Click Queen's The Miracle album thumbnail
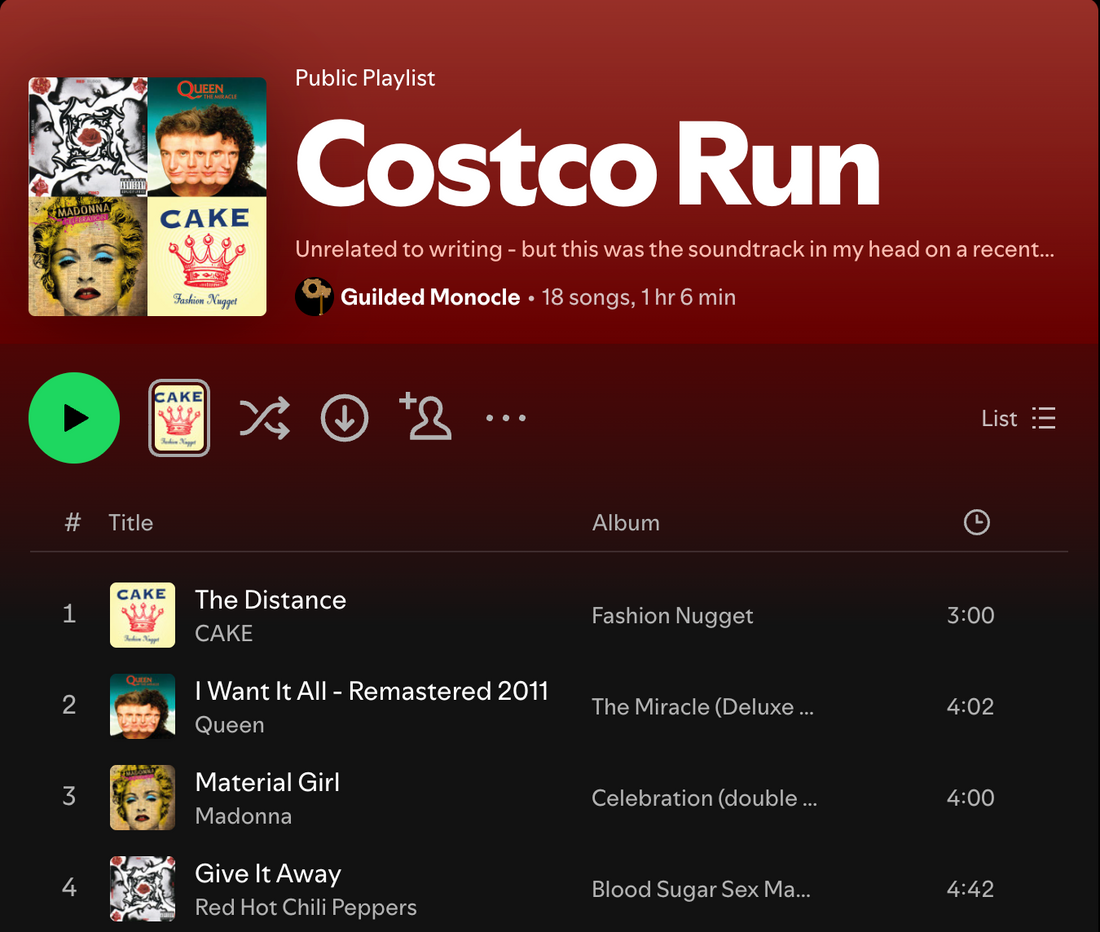 142,706
